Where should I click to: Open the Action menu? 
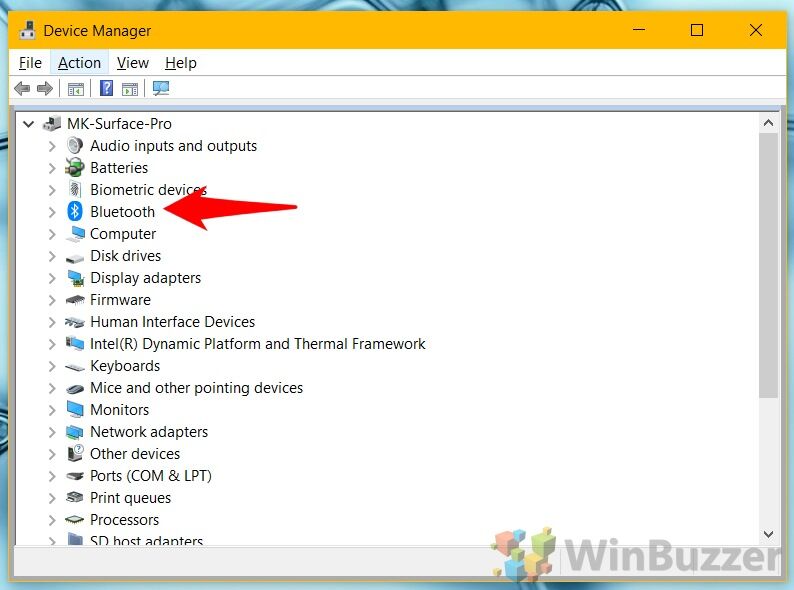(80, 63)
